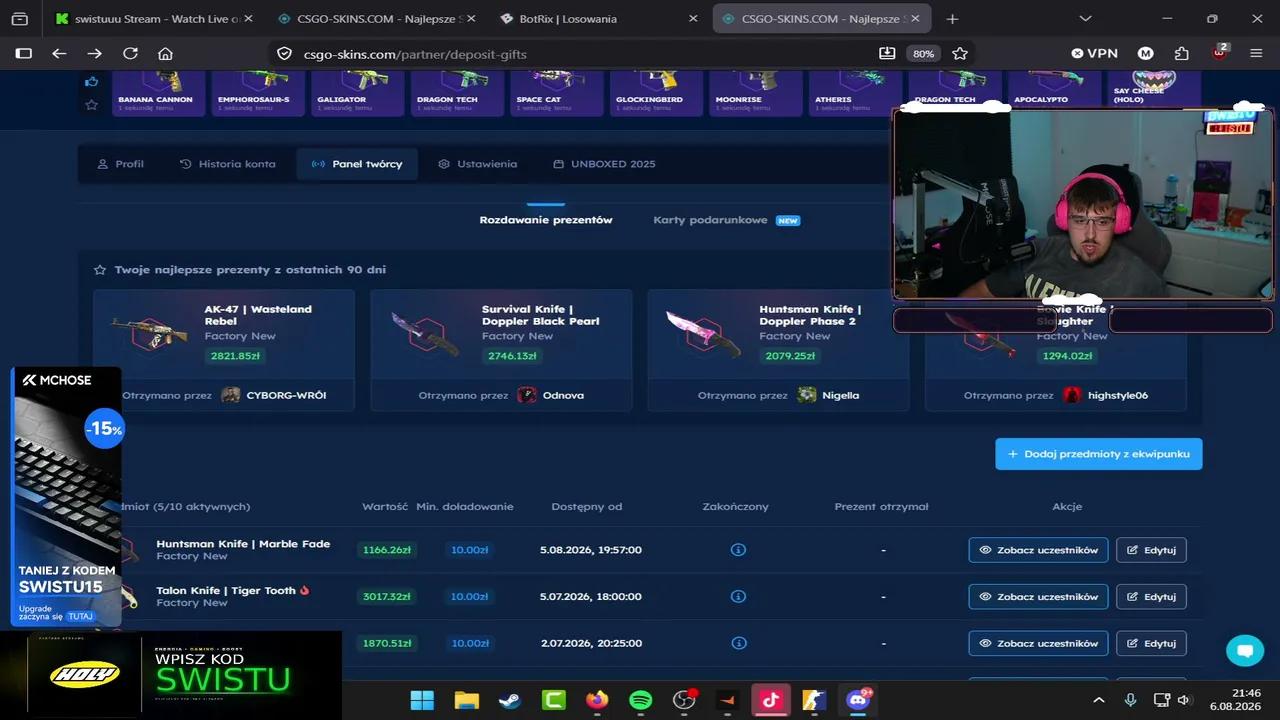Launch File Explorer from the taskbar

point(466,700)
